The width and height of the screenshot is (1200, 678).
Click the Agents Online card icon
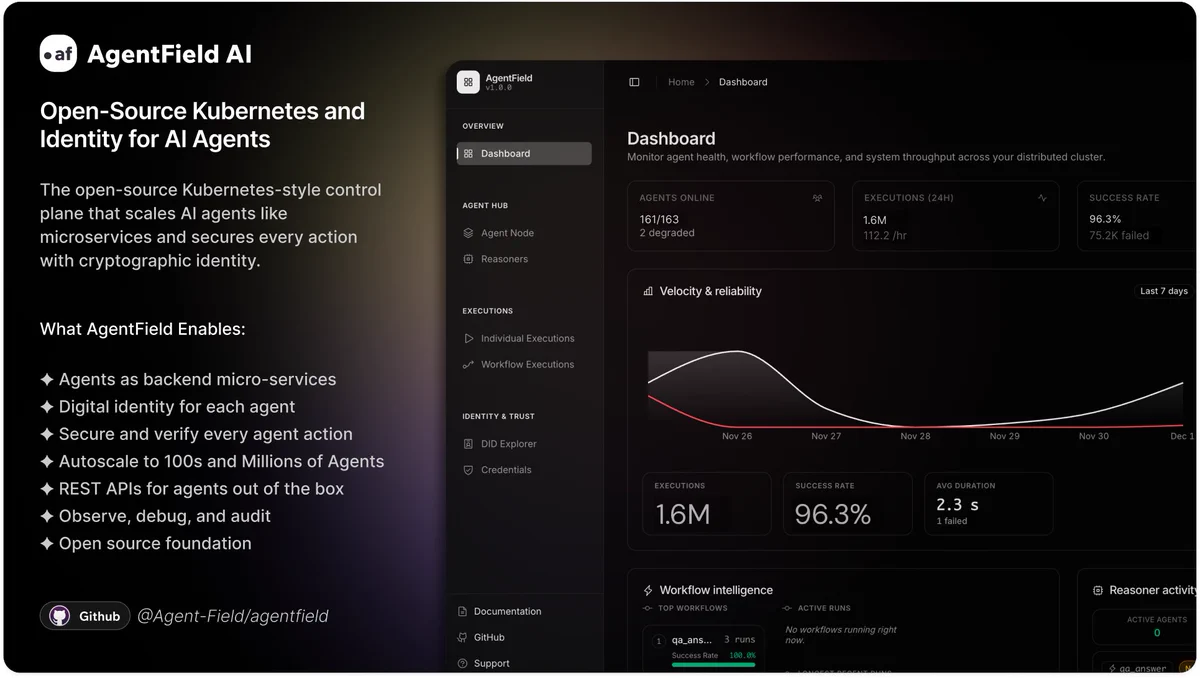pos(817,198)
